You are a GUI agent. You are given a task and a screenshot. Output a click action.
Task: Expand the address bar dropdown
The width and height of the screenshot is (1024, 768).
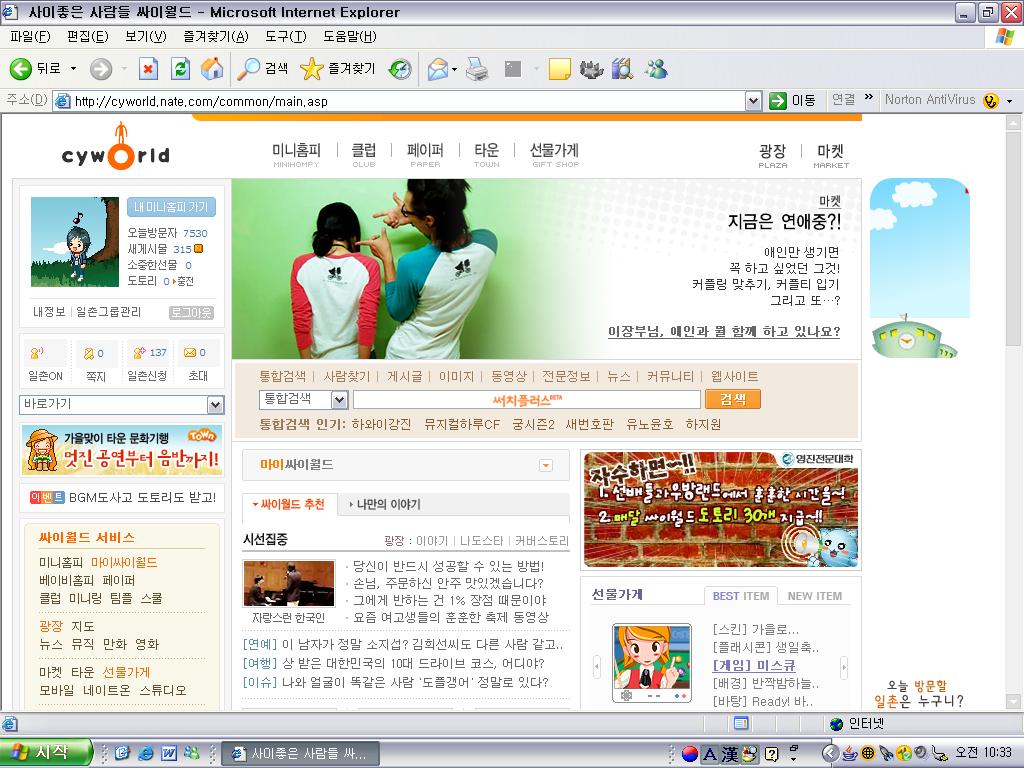pos(754,101)
